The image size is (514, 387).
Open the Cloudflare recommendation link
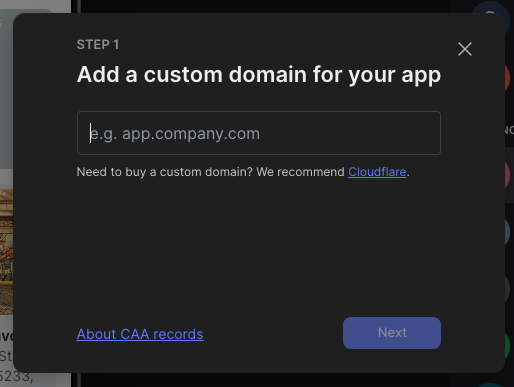pos(377,172)
